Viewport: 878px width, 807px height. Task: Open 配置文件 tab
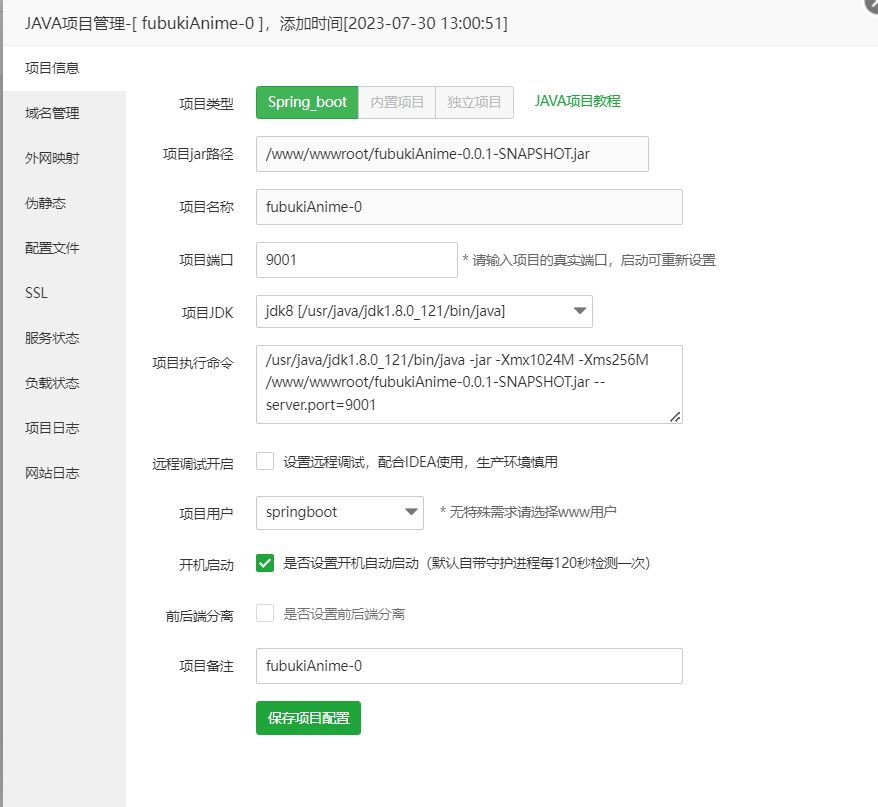click(x=52, y=248)
